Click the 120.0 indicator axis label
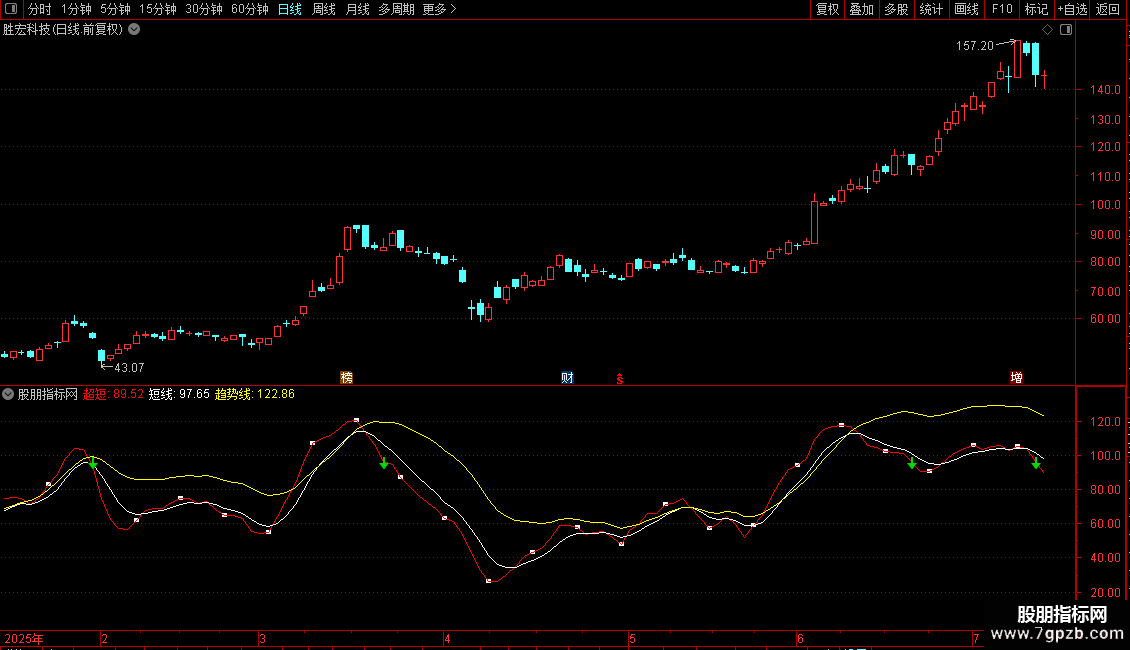This screenshot has width=1130, height=650. 1105,422
